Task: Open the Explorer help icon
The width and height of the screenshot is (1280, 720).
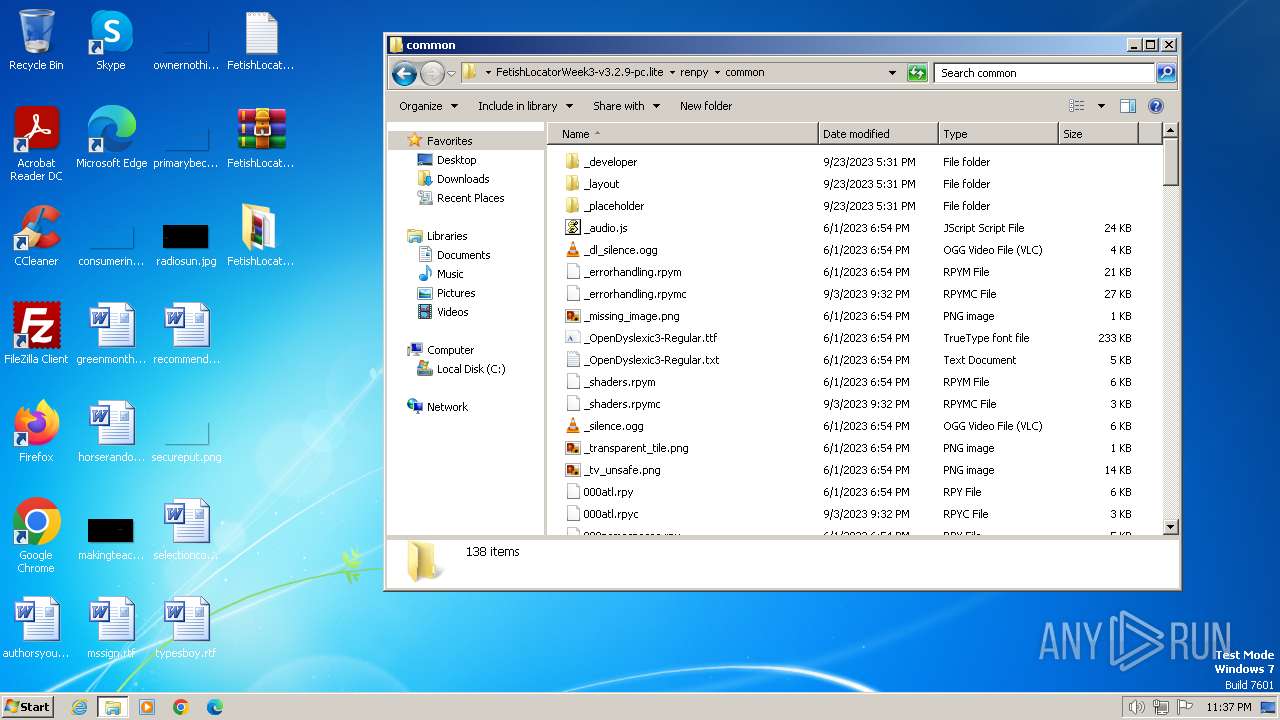Action: pyautogui.click(x=1156, y=106)
